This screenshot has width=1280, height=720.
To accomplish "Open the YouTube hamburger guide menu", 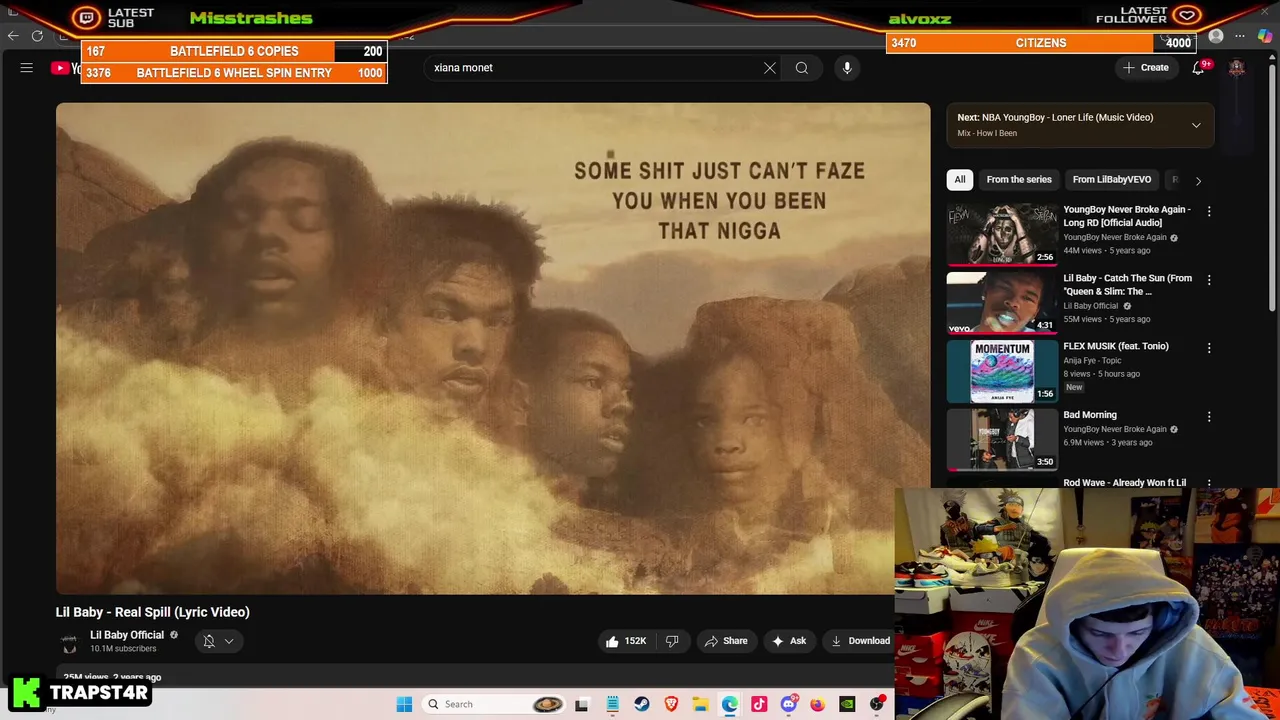I will pos(27,68).
